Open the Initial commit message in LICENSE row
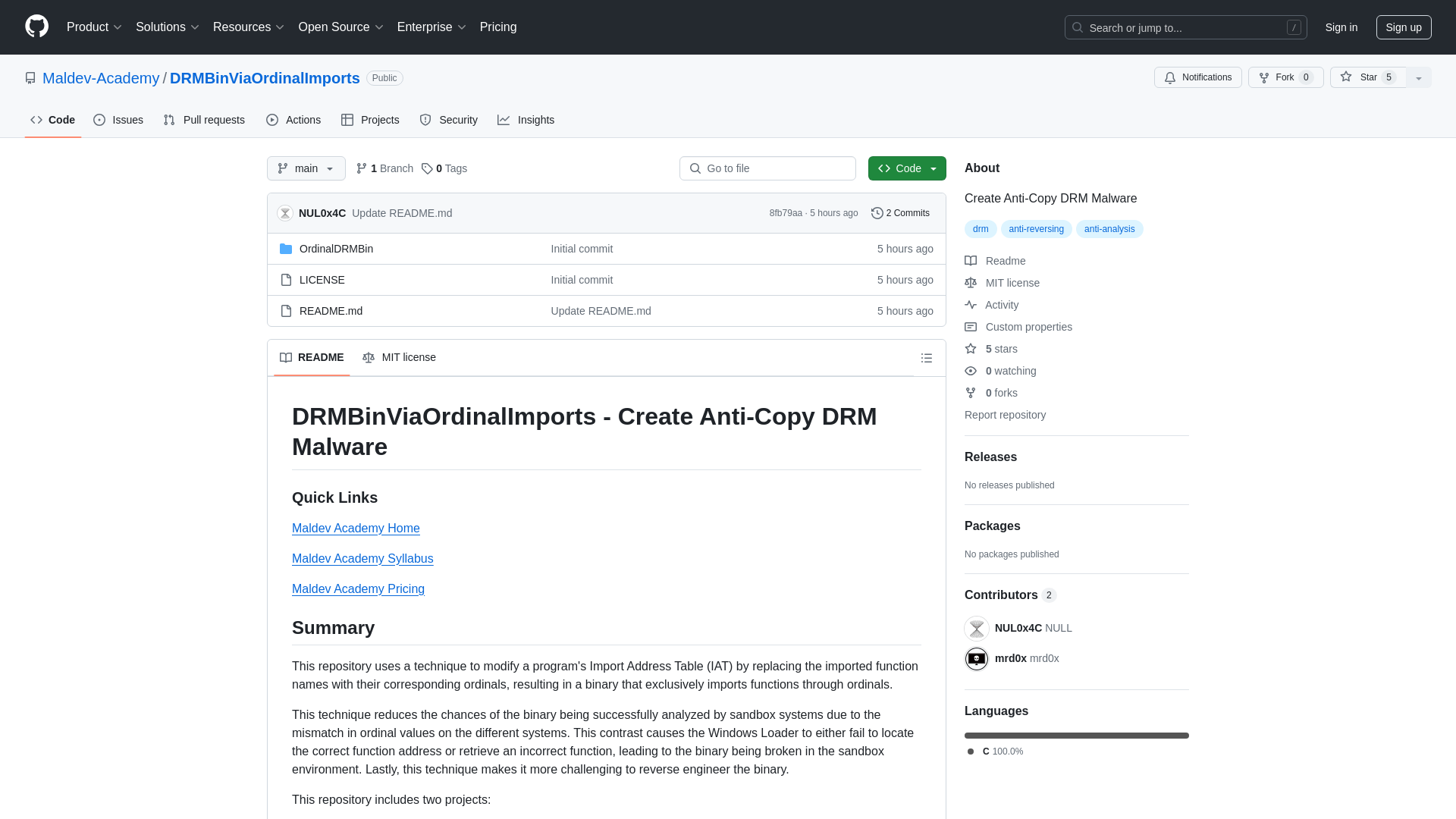Image resolution: width=1456 pixels, height=819 pixels. (x=582, y=280)
